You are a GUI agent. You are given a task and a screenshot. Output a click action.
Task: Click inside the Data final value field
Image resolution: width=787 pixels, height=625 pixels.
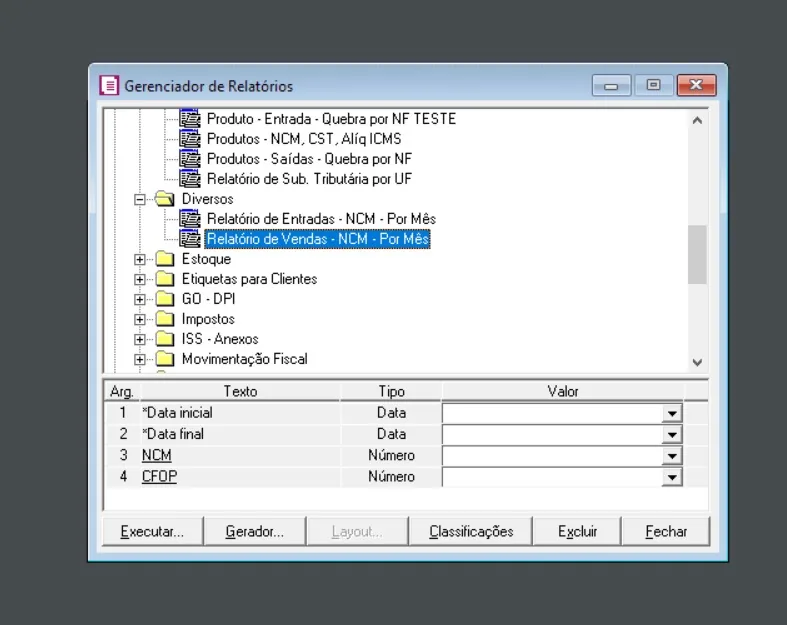pyautogui.click(x=552, y=435)
